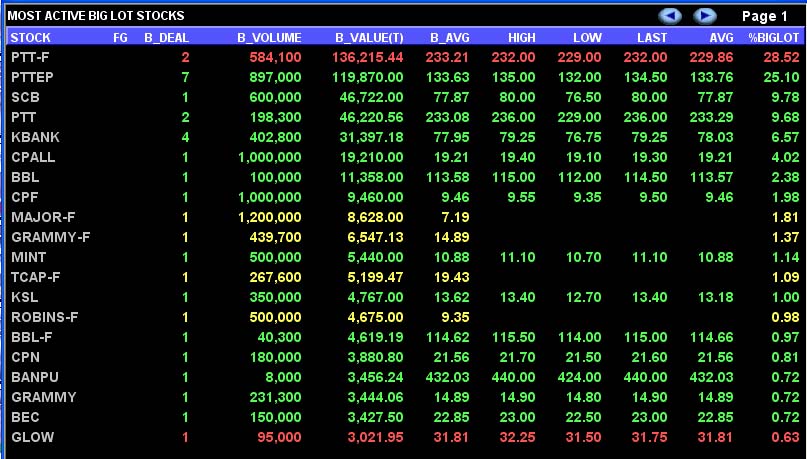Image resolution: width=807 pixels, height=459 pixels.
Task: Select the MAJOR-F stock symbol
Action: (x=43, y=217)
